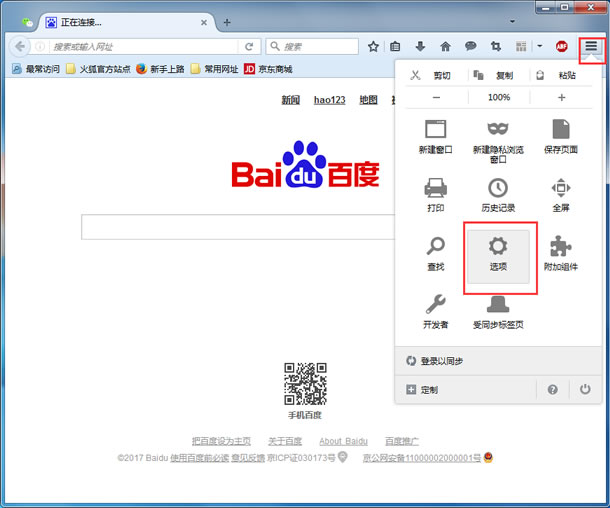
Task: Close the 正在连接 tab
Action: [x=204, y=23]
